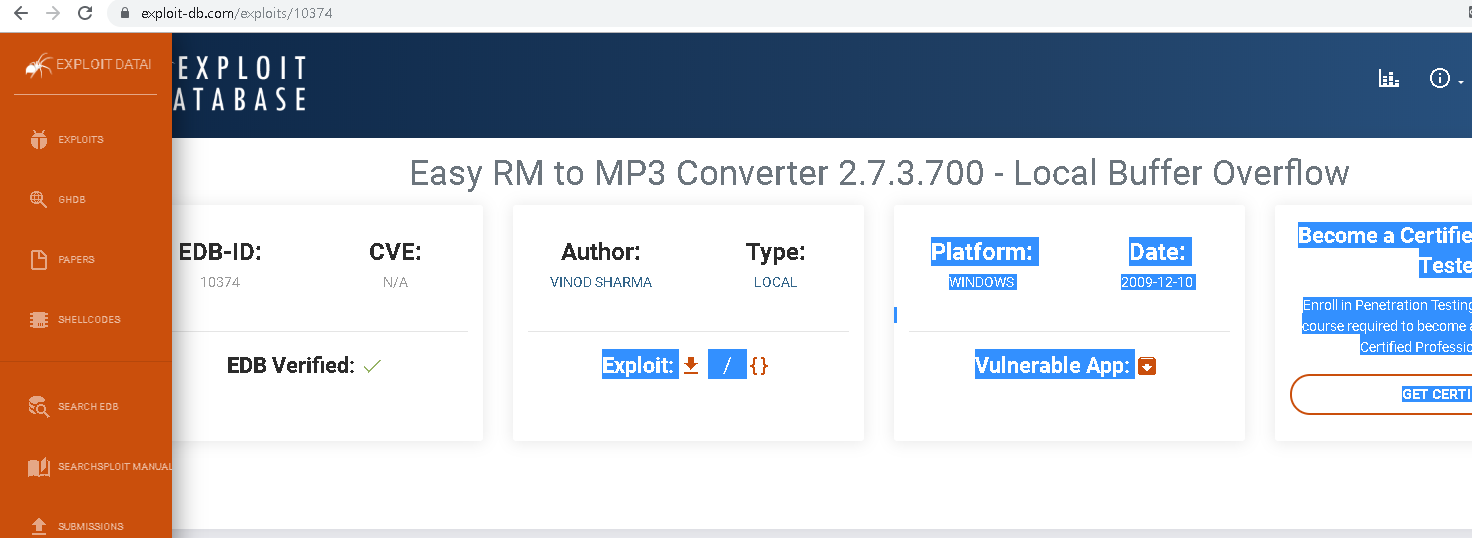Click the EDB-ID value 10374
Screen dimensions: 1472x538
(x=220, y=283)
